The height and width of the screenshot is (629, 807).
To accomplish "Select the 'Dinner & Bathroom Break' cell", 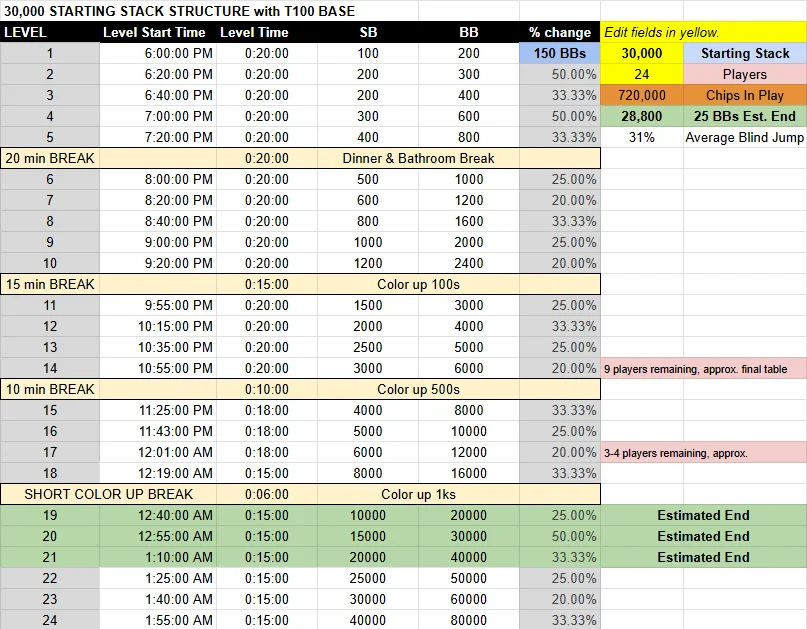I will tap(418, 158).
